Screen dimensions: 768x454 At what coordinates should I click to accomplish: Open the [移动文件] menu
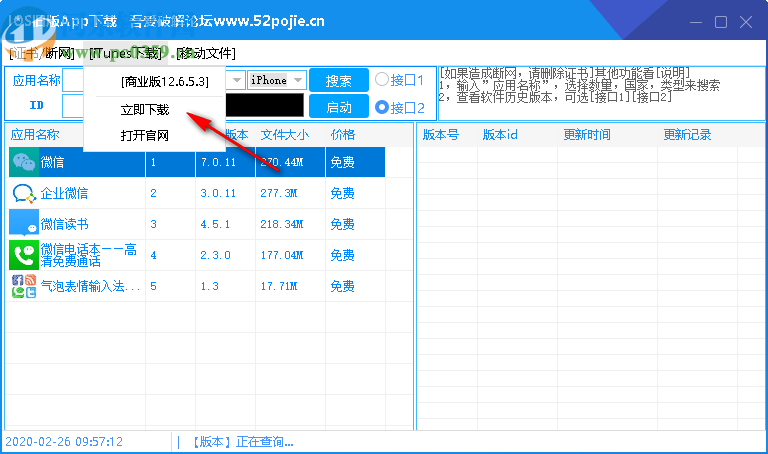(206, 53)
